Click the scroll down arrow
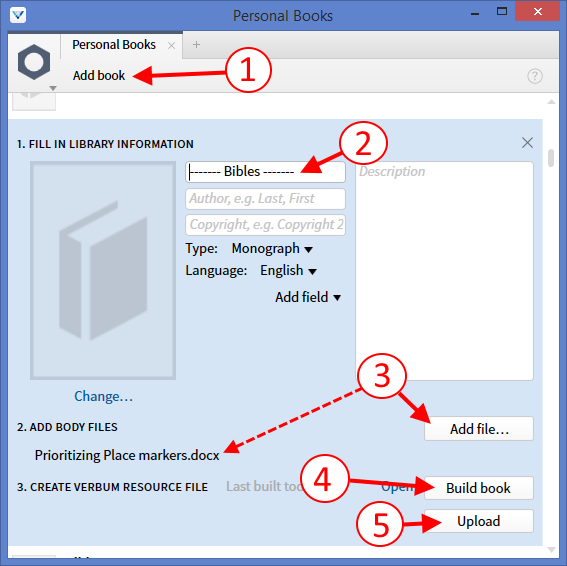 [551, 550]
